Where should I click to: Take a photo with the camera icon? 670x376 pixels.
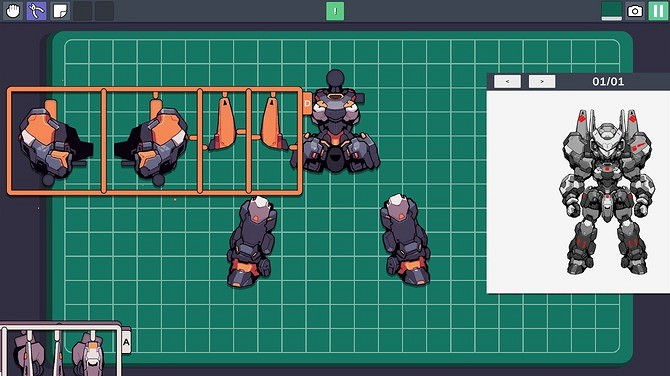click(635, 11)
